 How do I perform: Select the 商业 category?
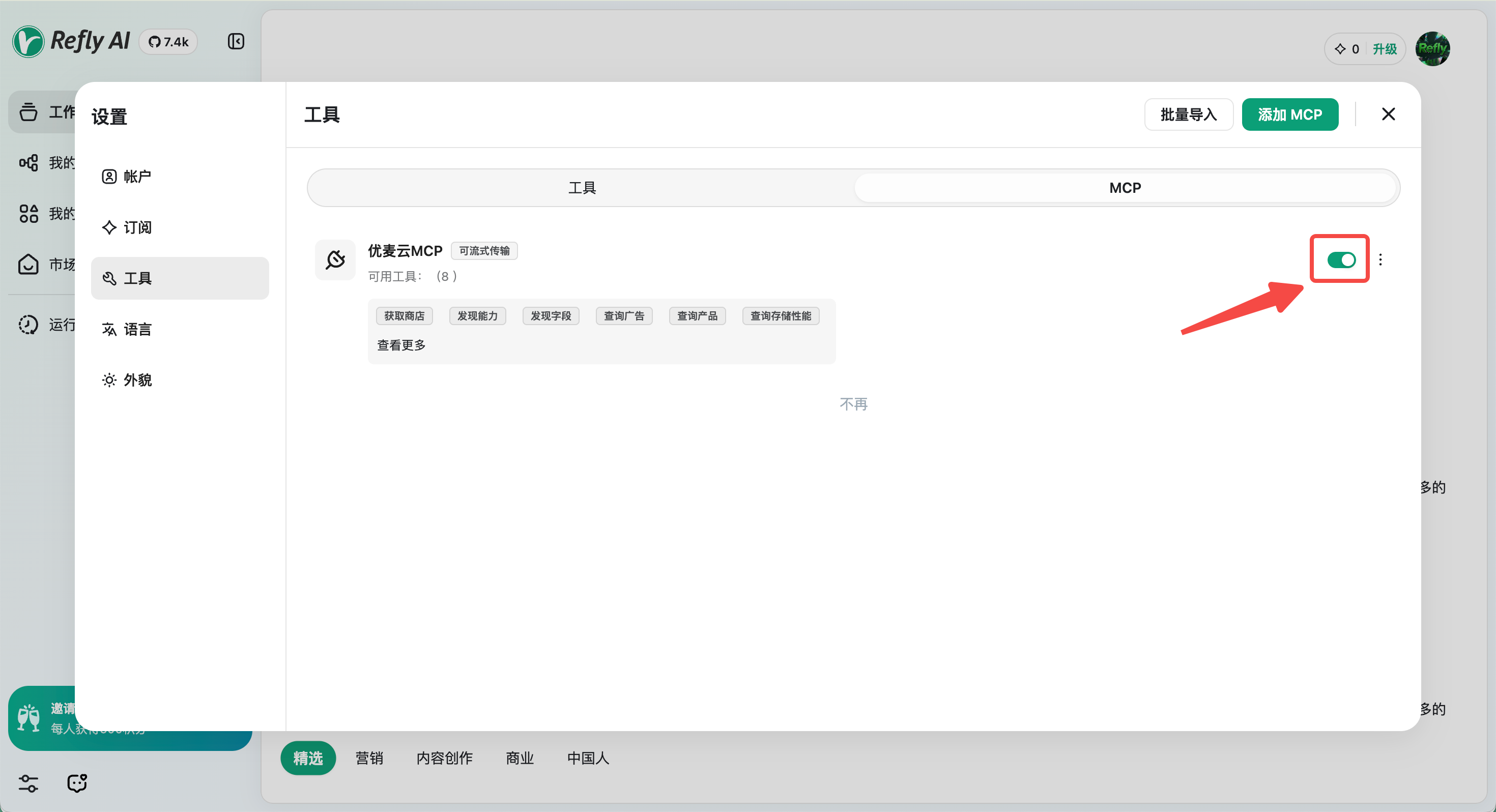click(520, 758)
